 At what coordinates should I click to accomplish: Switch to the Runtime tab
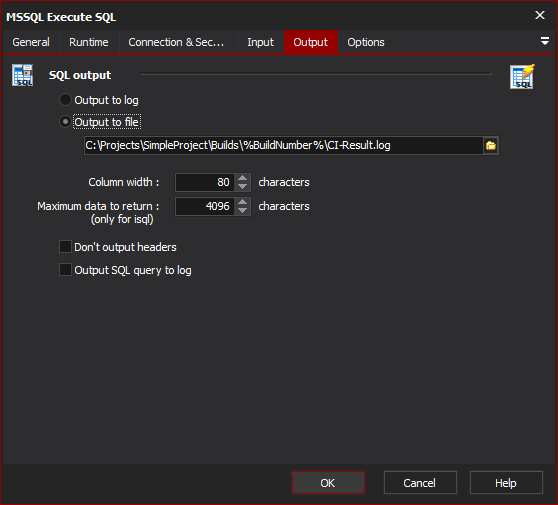coord(89,42)
